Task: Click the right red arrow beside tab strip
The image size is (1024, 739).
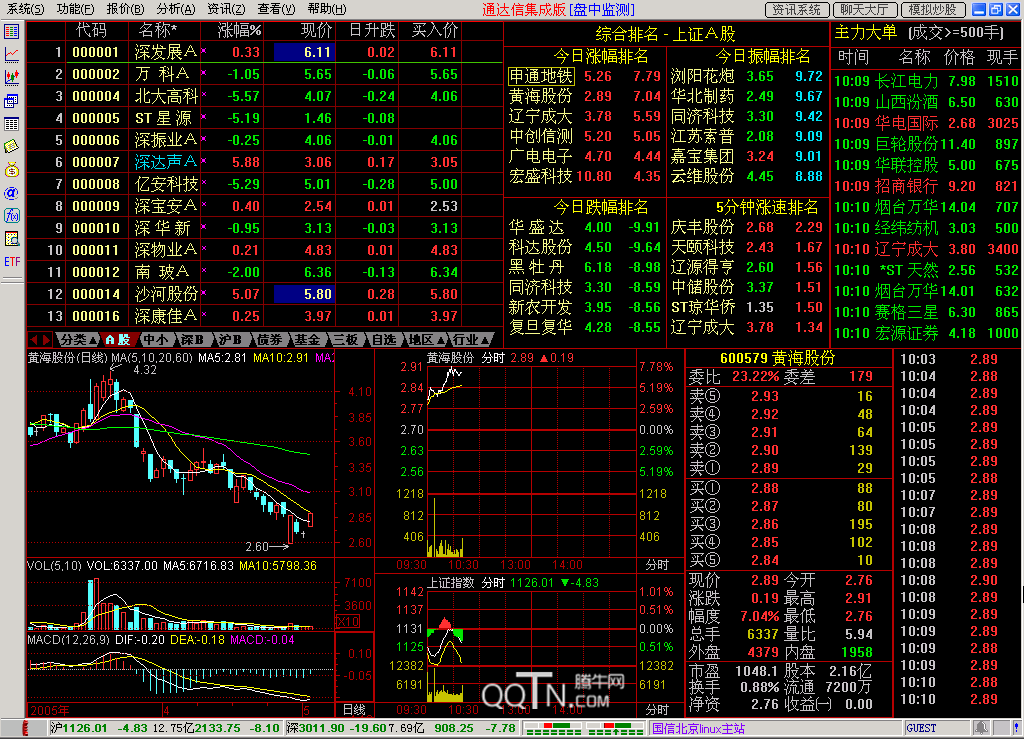Action: pyautogui.click(x=46, y=339)
